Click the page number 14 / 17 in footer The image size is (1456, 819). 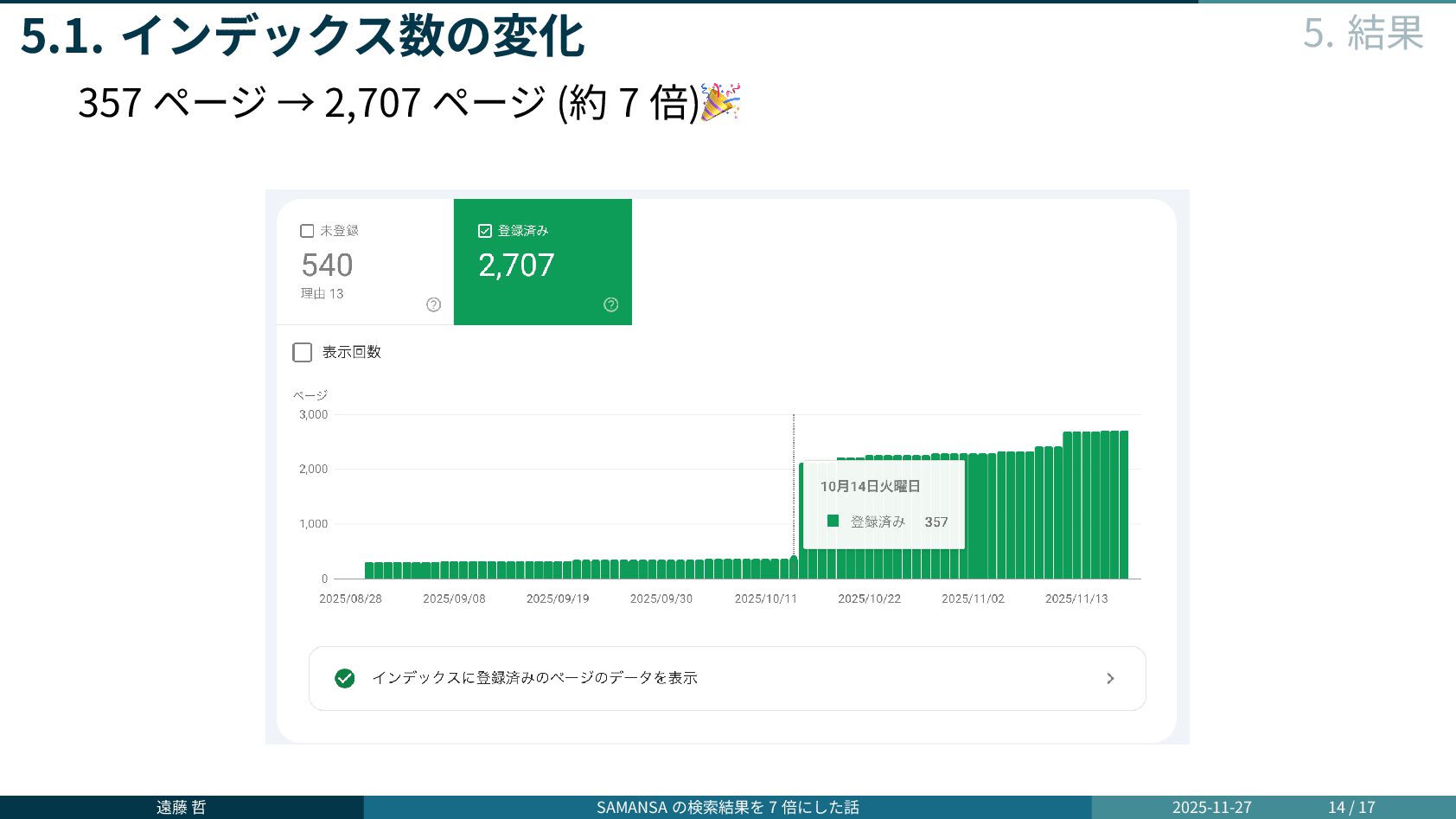1351,807
